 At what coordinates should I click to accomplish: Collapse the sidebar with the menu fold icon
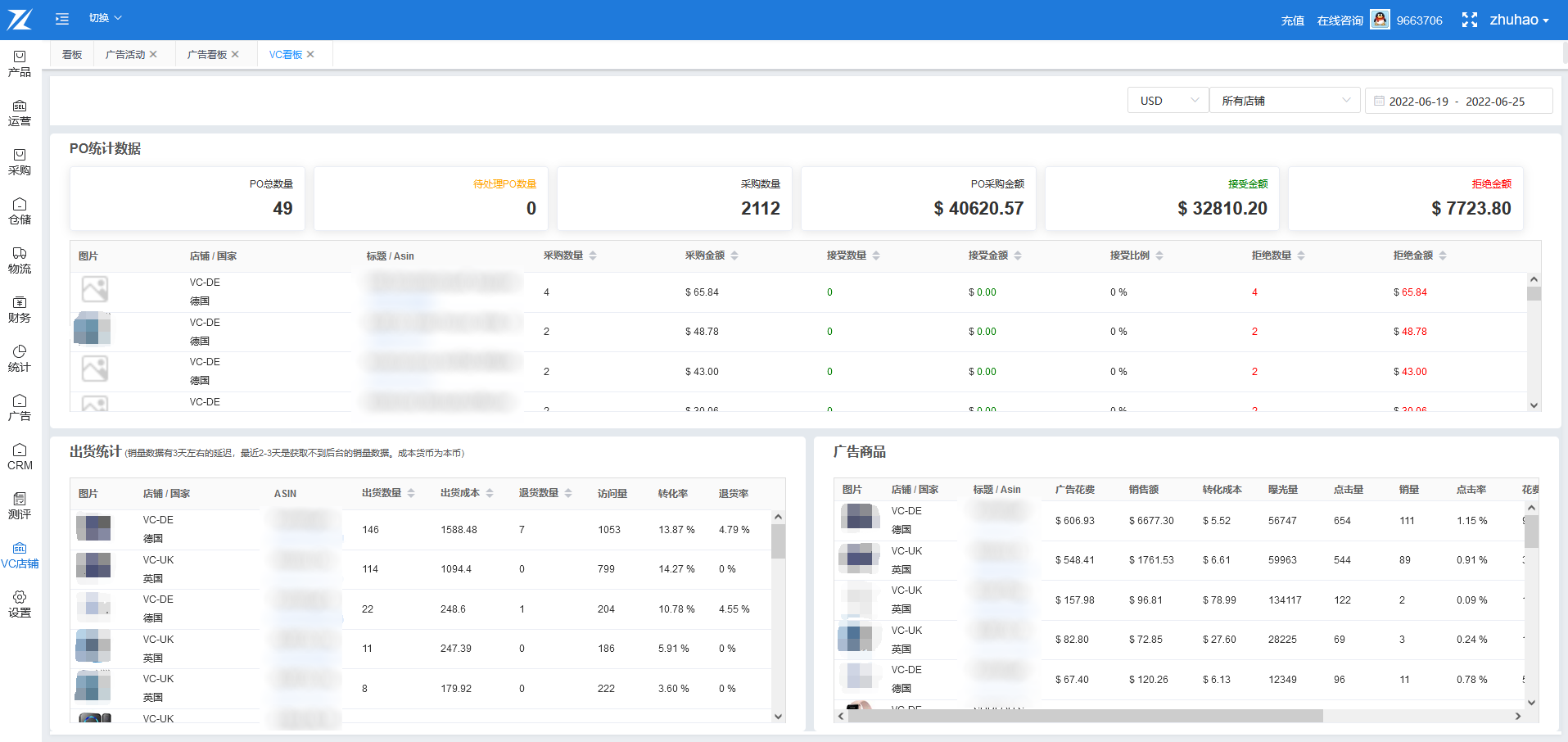62,18
